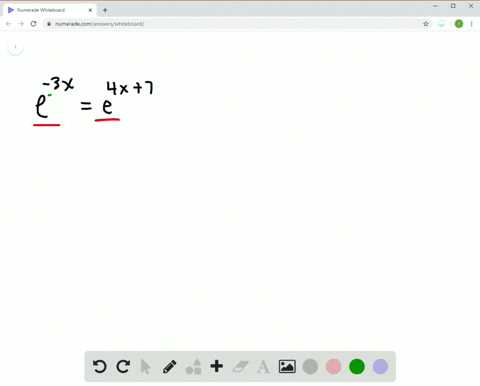Click the undo arrow in whiteboard toolbar

point(99,367)
